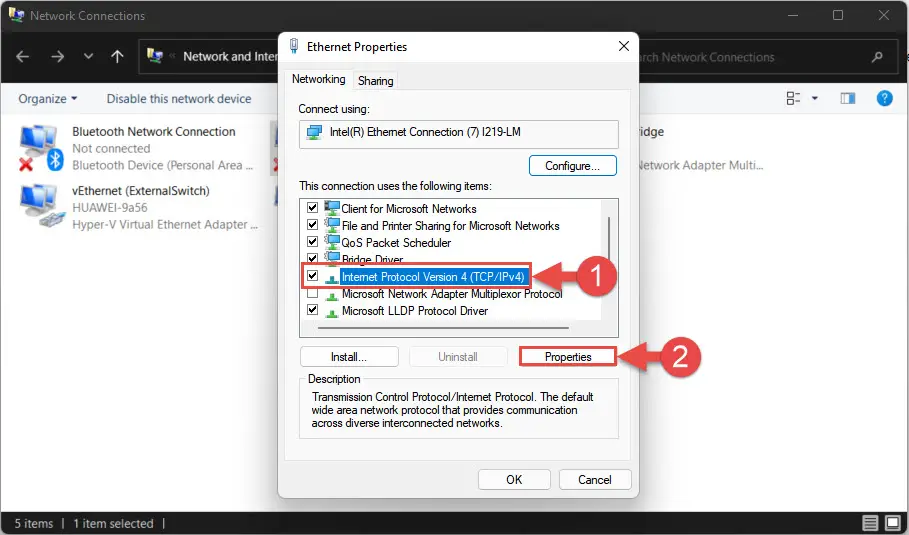Click Ethernet Properties title bar icon
The height and width of the screenshot is (535, 909).
click(294, 46)
